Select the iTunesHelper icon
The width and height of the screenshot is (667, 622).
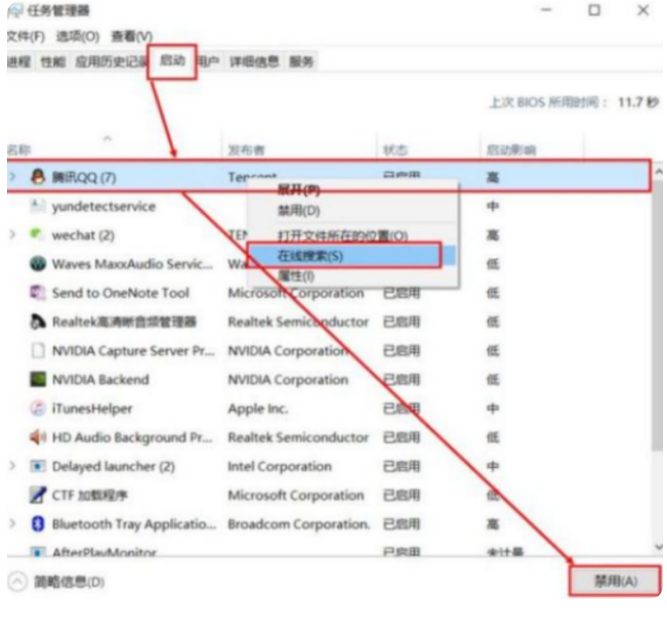[x=38, y=408]
